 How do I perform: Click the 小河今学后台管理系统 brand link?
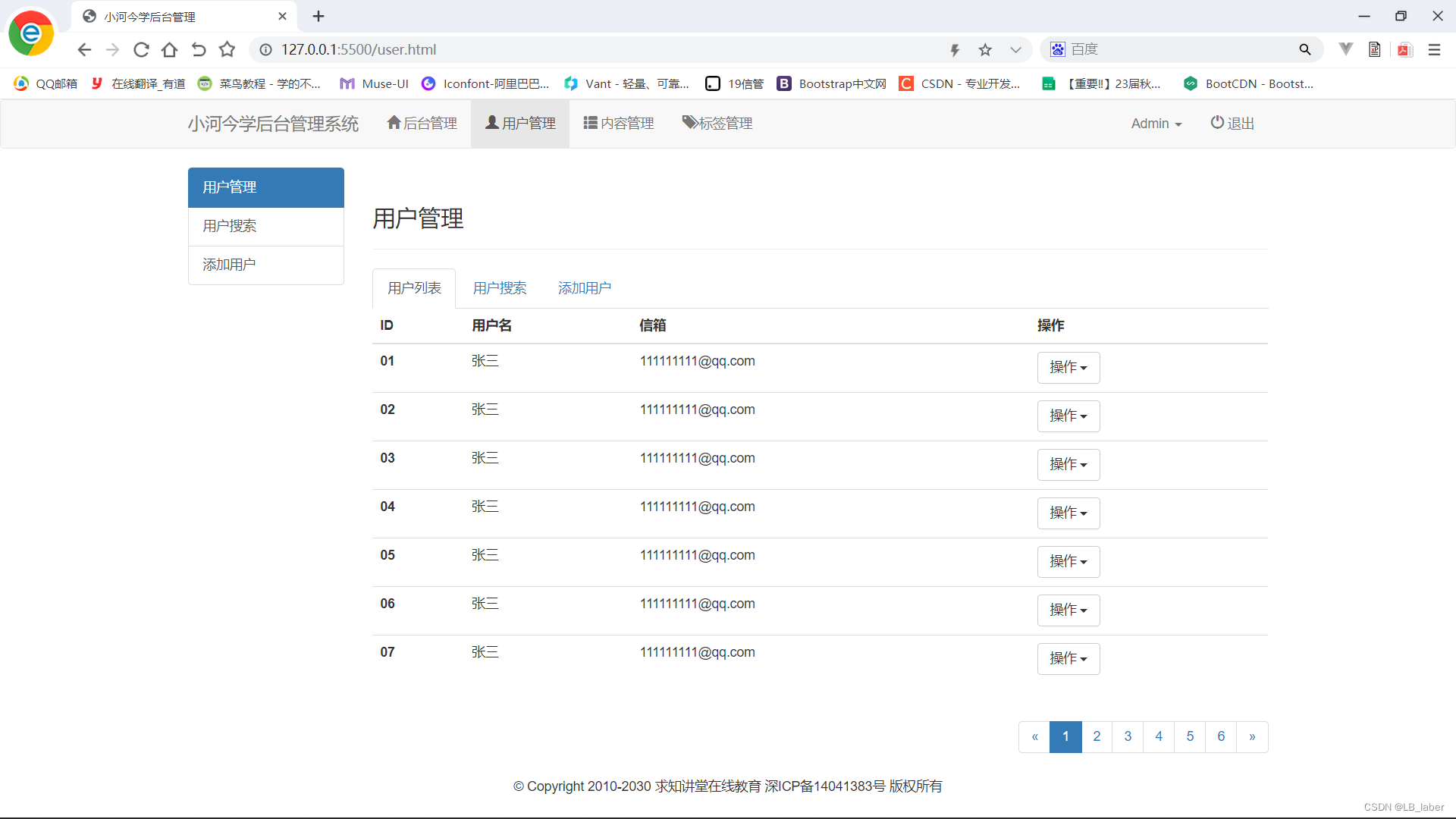(273, 124)
